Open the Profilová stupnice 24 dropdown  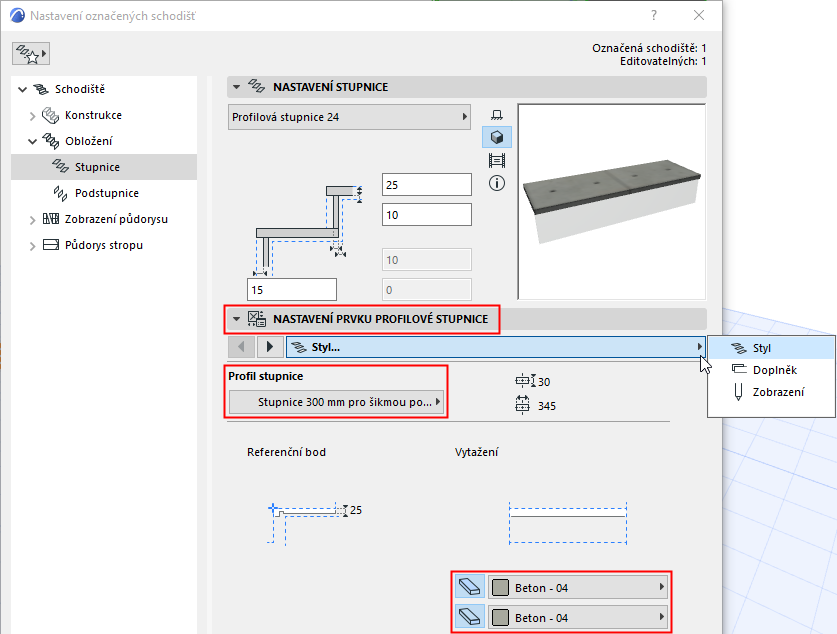pos(349,117)
